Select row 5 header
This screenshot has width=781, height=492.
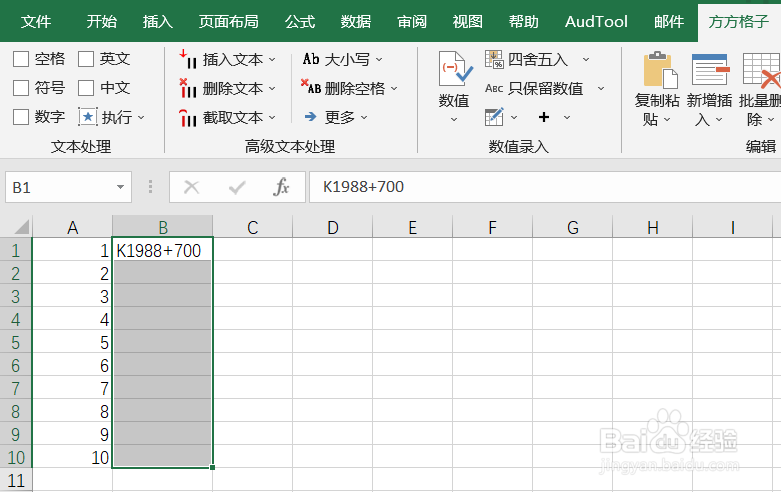click(x=16, y=343)
